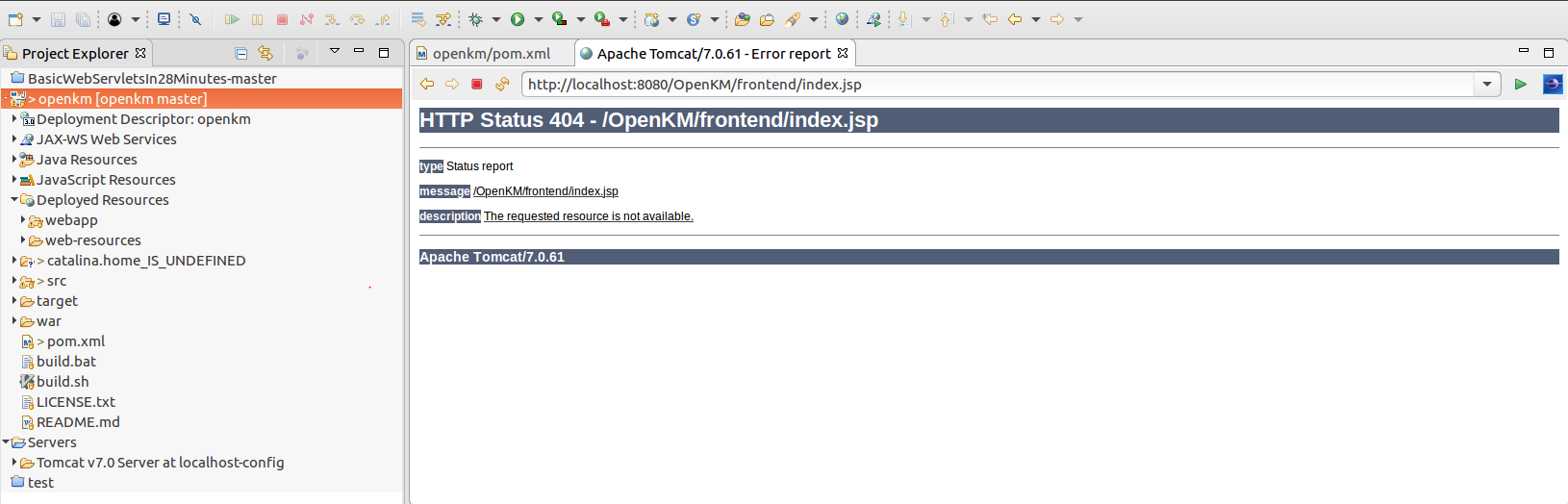Close the Error report tab
This screenshot has width=1568, height=504.
843,53
